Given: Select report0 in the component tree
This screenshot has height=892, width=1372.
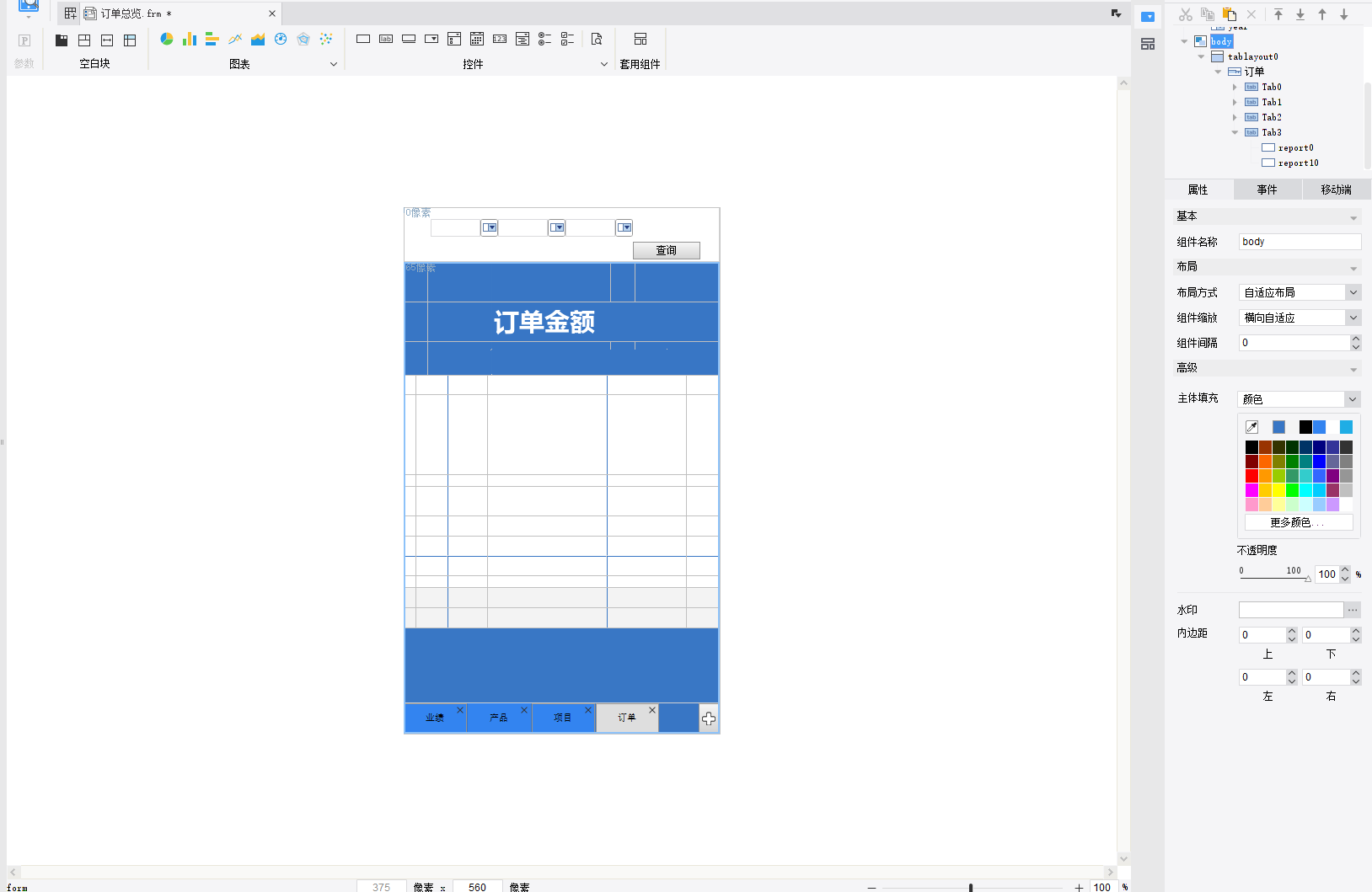Looking at the screenshot, I should click(x=1295, y=148).
